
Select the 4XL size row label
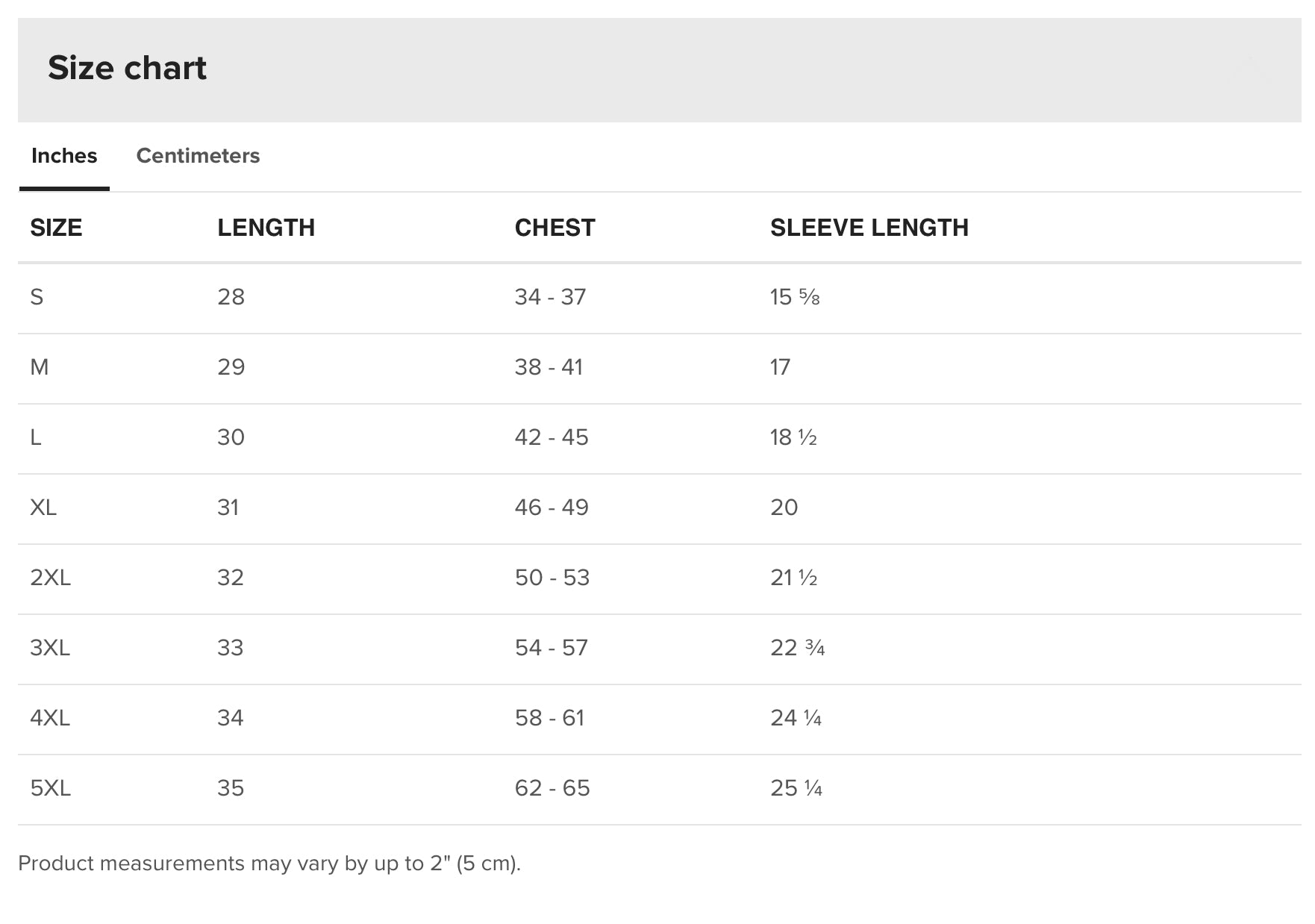pyautogui.click(x=50, y=718)
